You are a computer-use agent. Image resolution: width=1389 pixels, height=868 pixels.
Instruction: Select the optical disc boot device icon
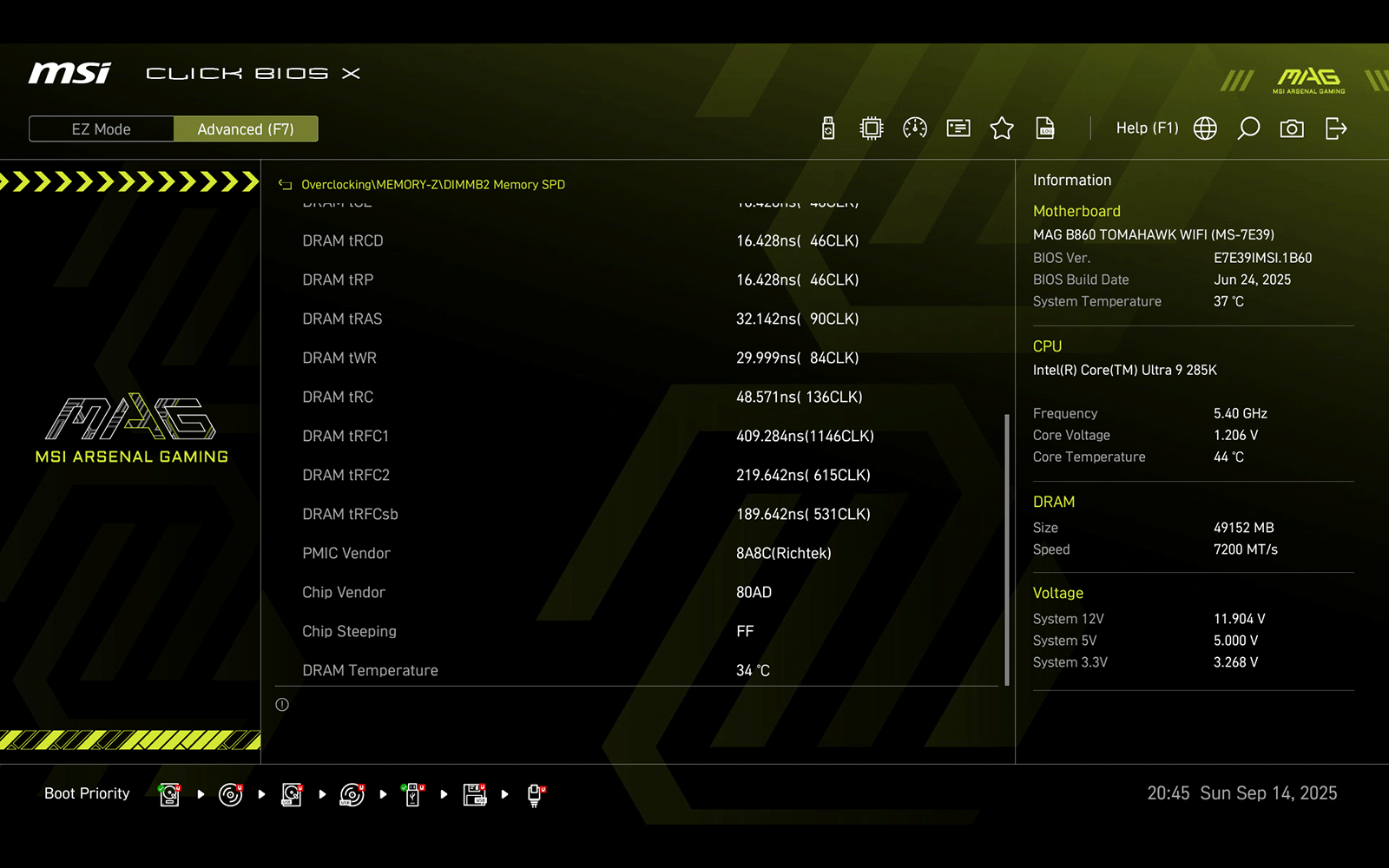(x=231, y=794)
